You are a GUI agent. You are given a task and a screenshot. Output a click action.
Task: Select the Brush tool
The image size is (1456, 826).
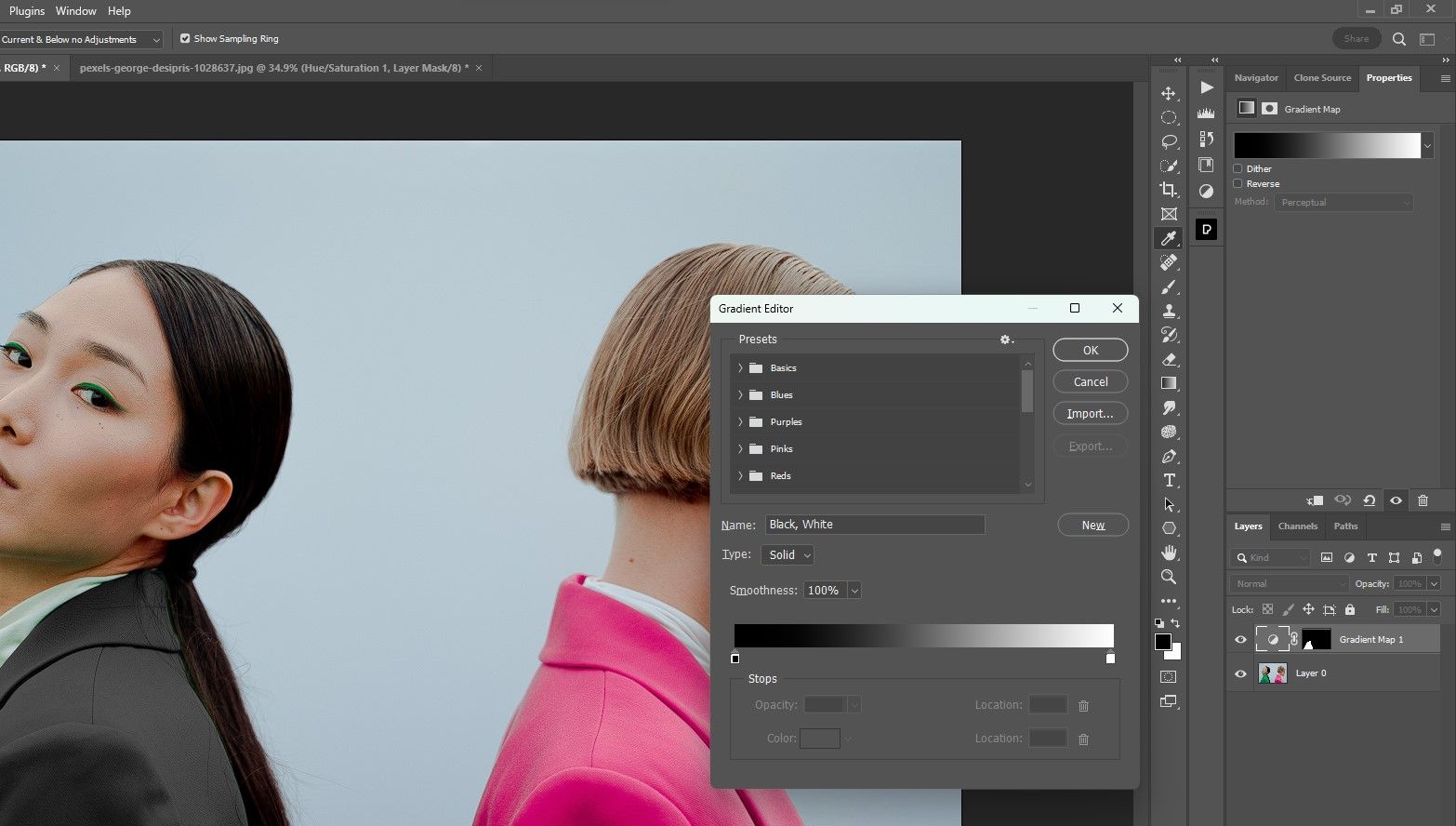(1169, 287)
